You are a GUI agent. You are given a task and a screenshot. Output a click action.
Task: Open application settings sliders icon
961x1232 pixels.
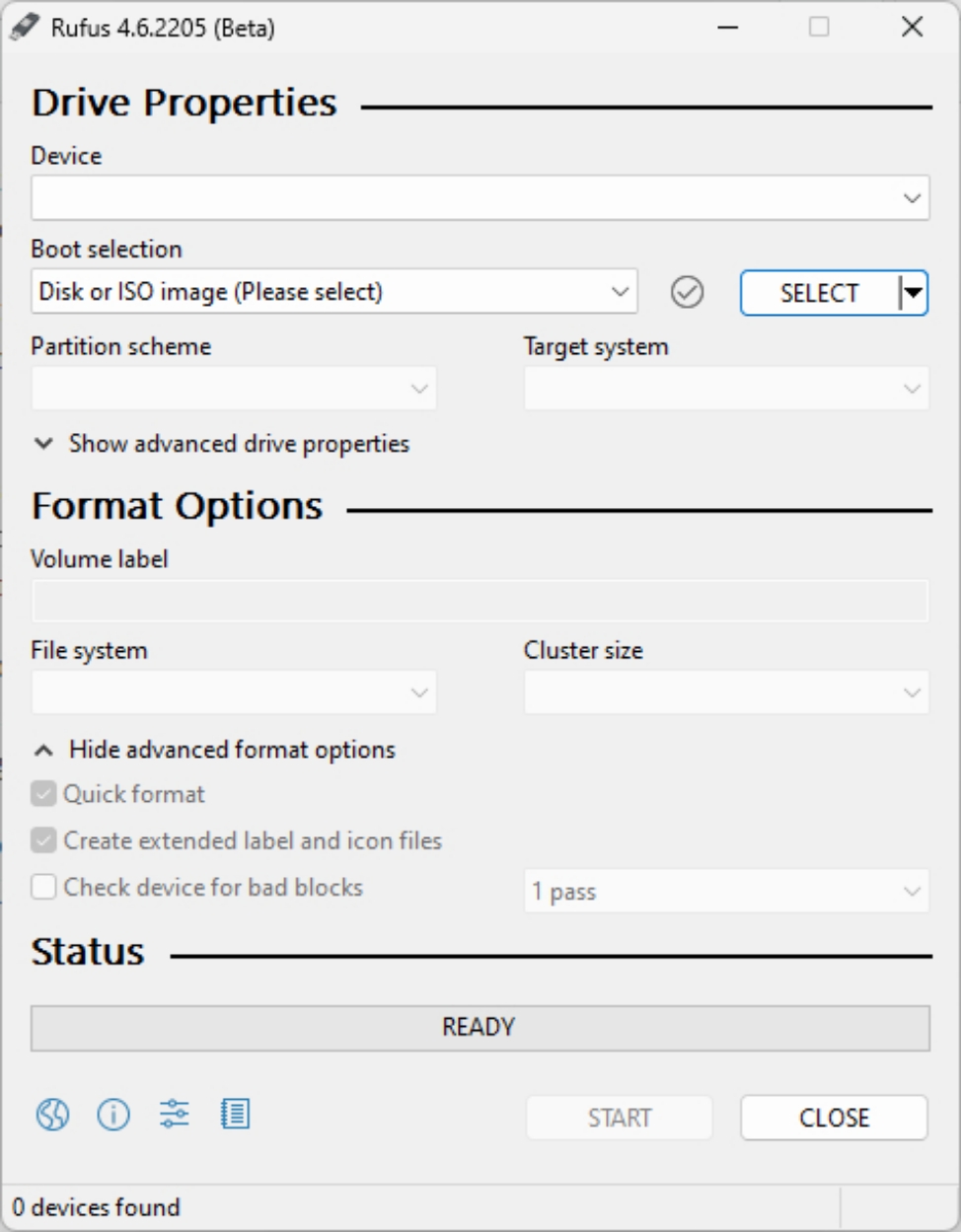(x=175, y=1115)
